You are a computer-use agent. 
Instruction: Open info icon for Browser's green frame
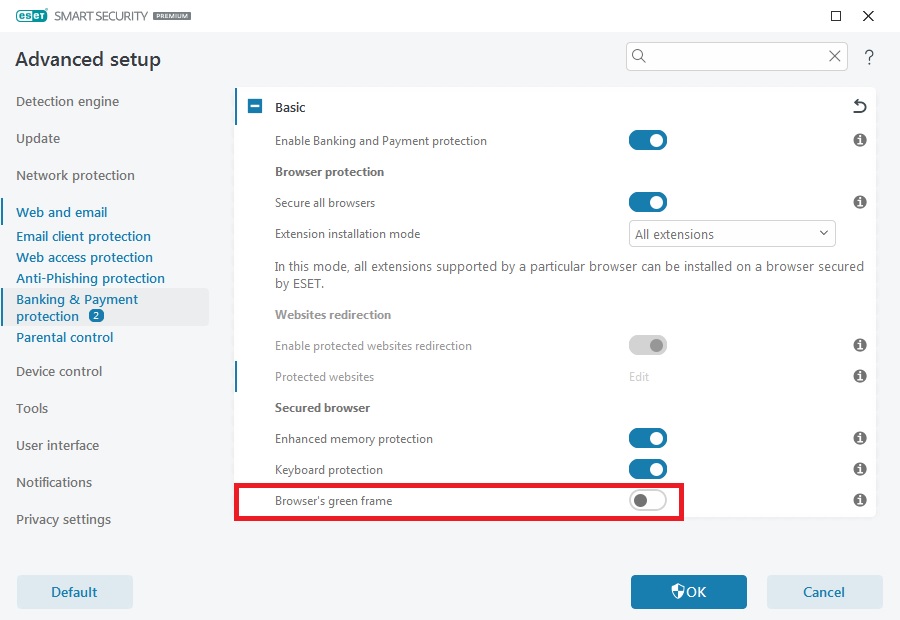pyautogui.click(x=859, y=500)
